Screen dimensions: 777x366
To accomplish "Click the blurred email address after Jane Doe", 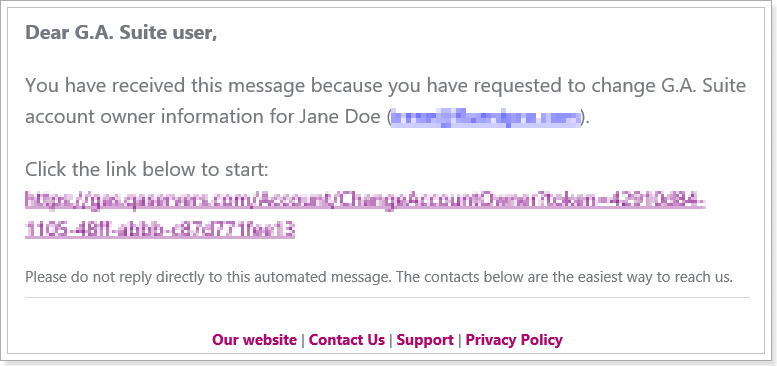I will pos(486,117).
